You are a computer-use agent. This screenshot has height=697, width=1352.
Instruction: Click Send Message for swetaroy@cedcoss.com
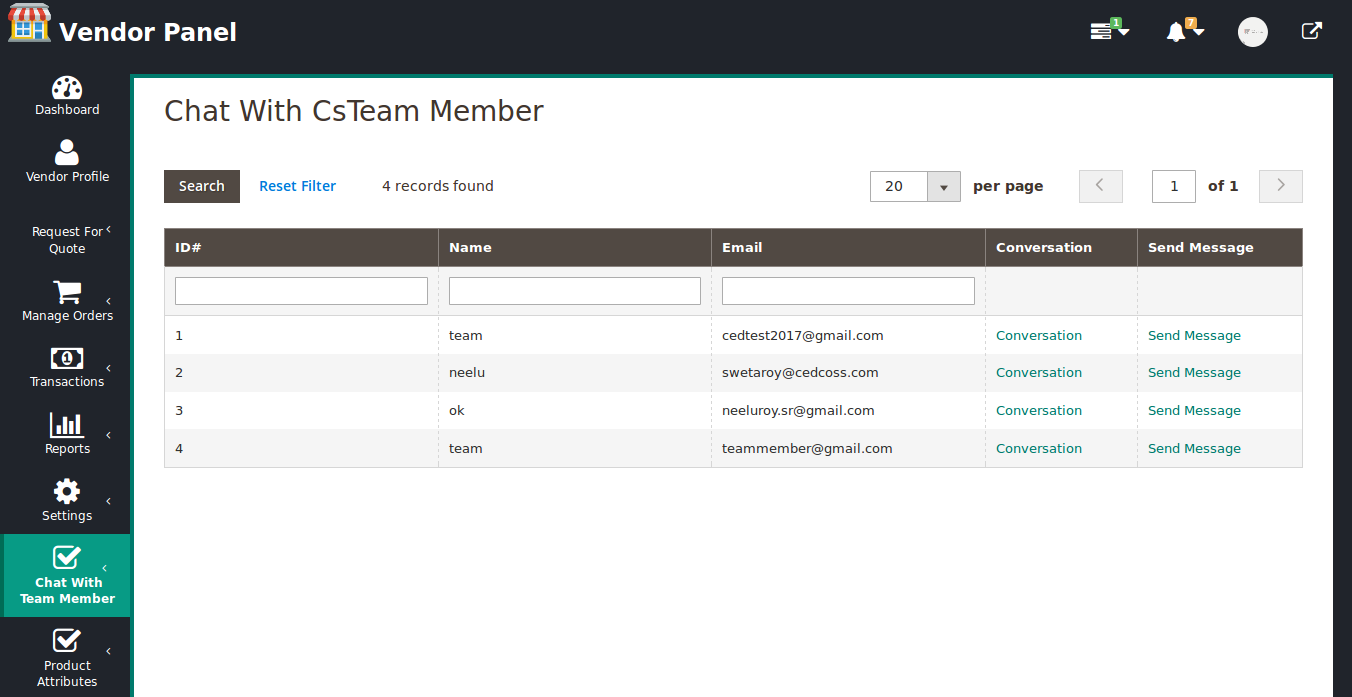coord(1194,372)
